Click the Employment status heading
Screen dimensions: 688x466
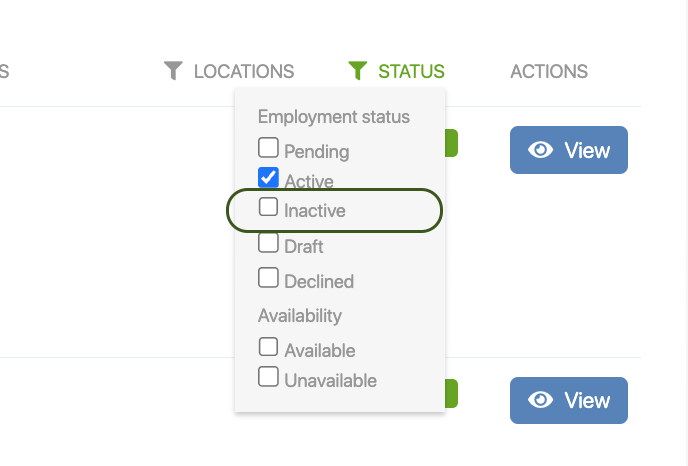(334, 117)
